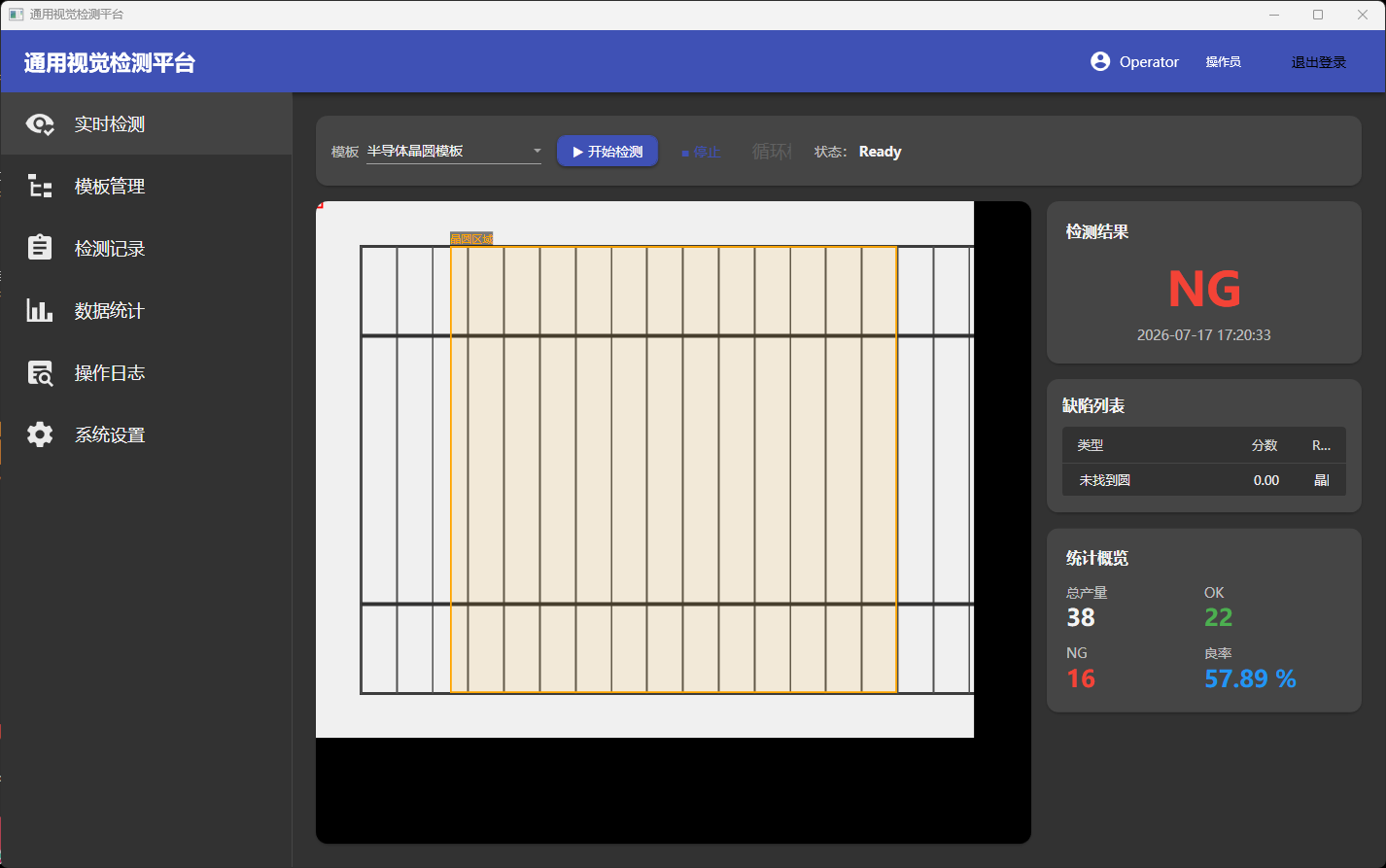The height and width of the screenshot is (868, 1386).
Task: Click the 晶圆区域 region label on image
Action: point(471,239)
